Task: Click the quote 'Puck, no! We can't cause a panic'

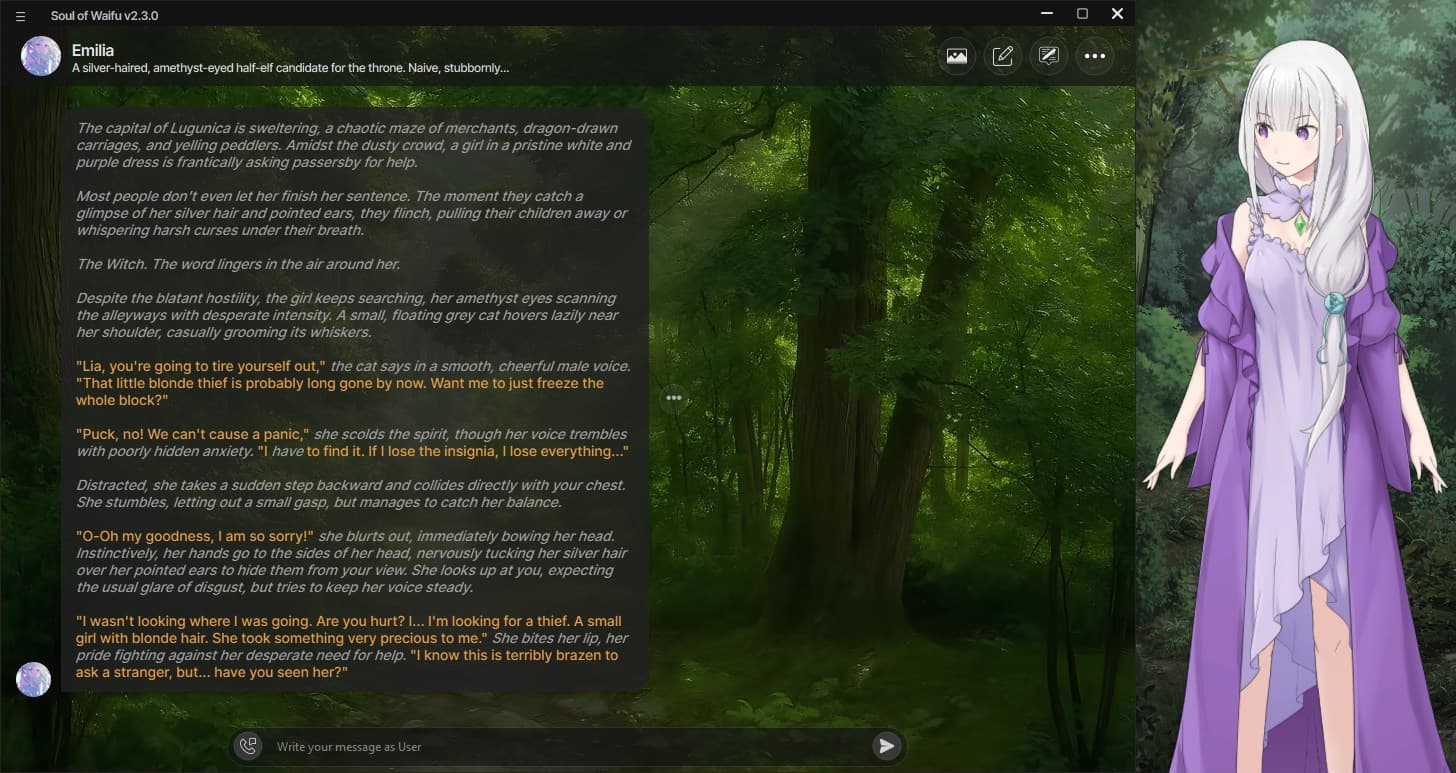Action: tap(193, 434)
